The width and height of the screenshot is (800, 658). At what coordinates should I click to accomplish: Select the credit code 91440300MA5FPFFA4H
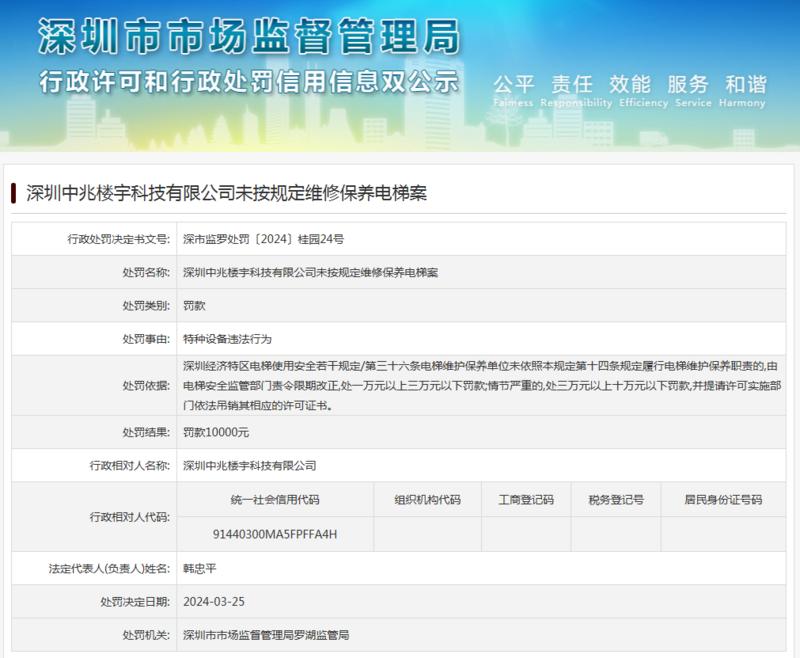pos(275,534)
